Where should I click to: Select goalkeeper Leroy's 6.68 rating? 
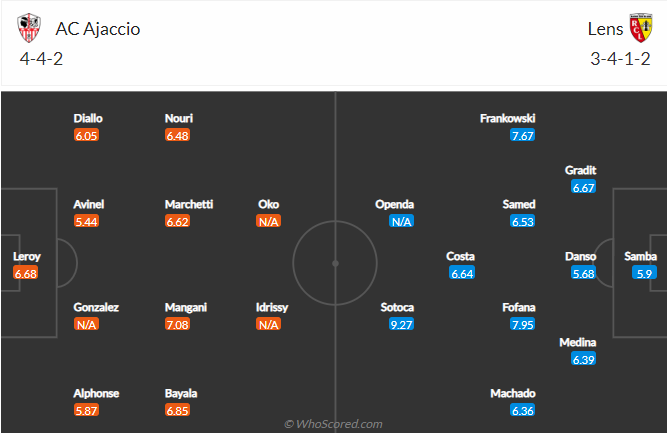point(26,273)
